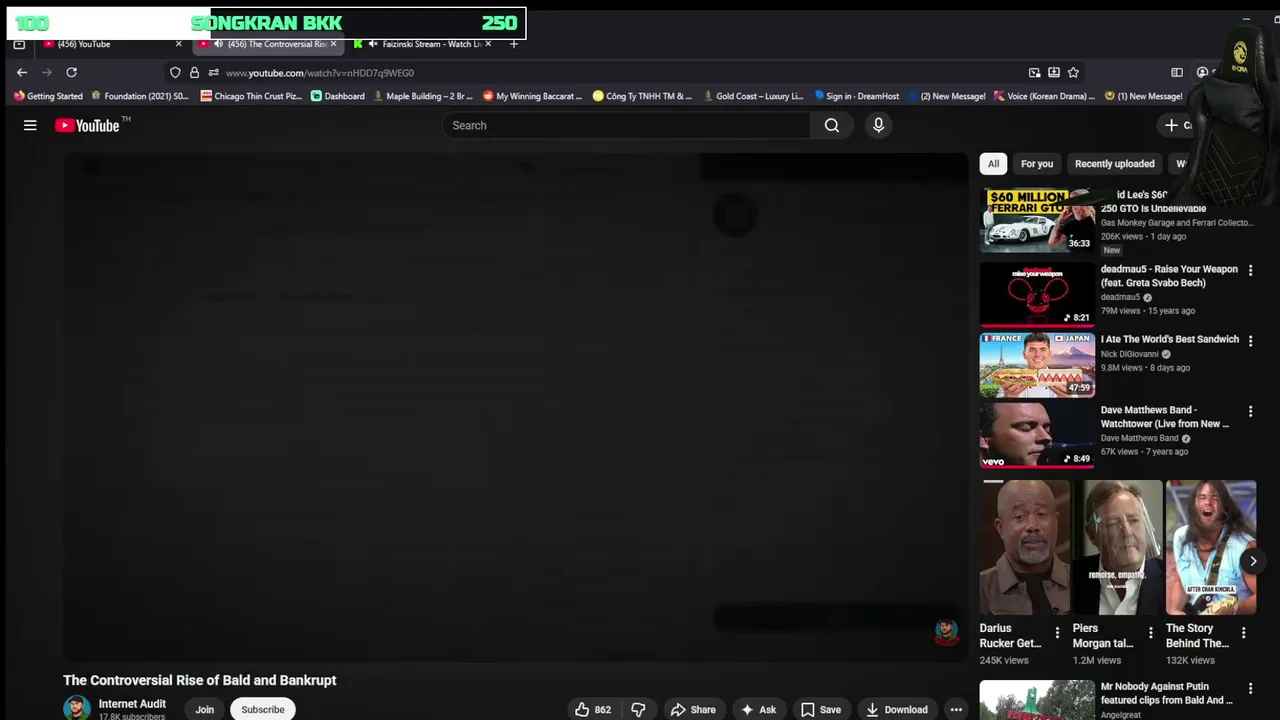Dislike the video with thumbs down
Screen dimensions: 1280x720
coord(638,709)
